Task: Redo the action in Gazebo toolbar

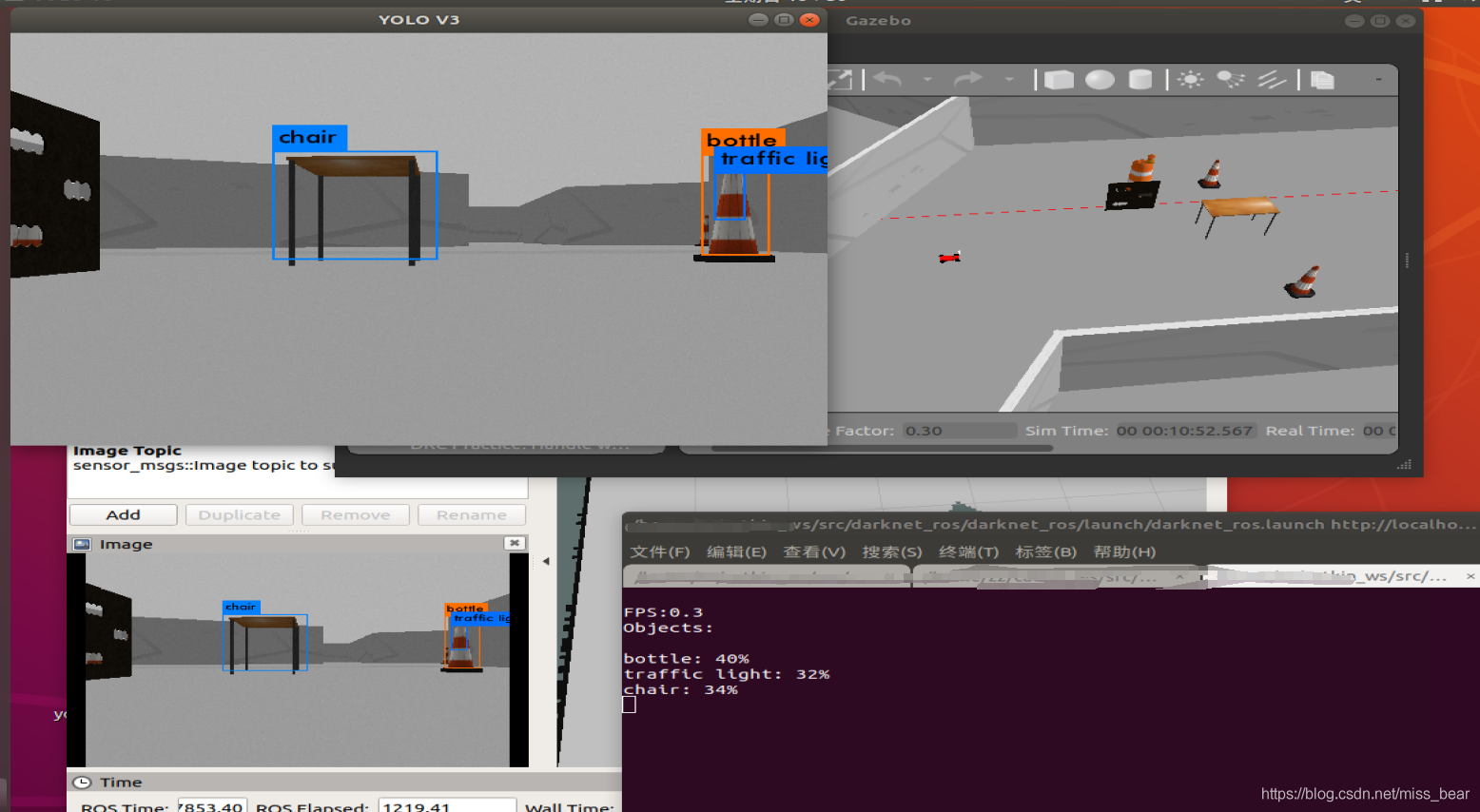Action: tap(967, 79)
